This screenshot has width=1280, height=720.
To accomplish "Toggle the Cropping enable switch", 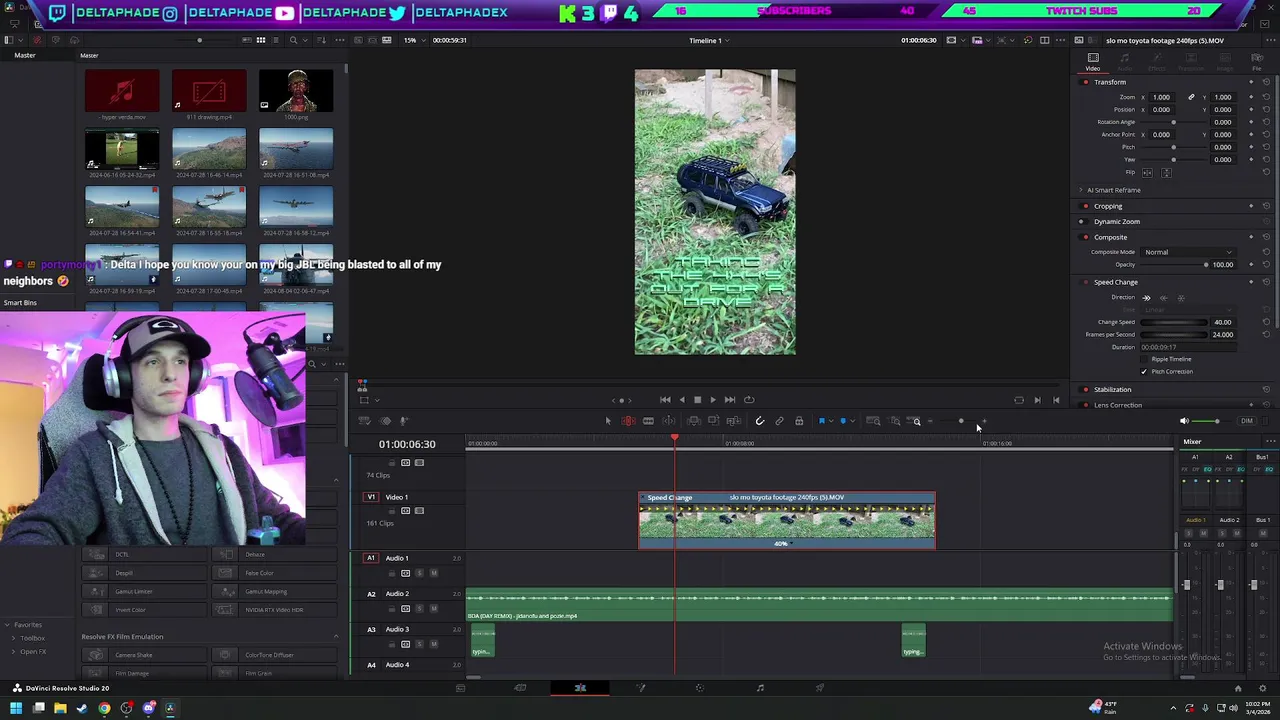I will [x=1085, y=206].
